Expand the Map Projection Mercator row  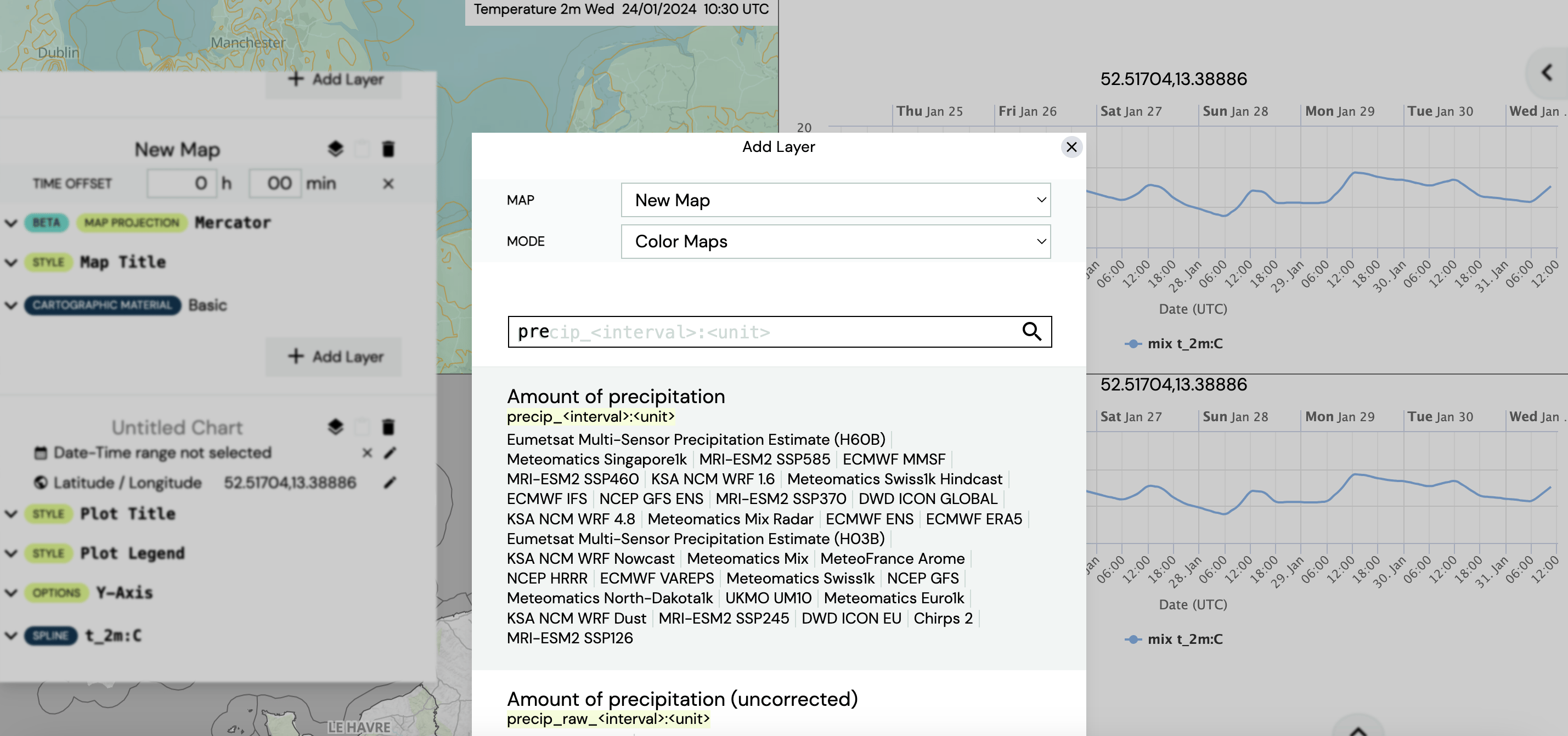click(x=11, y=223)
